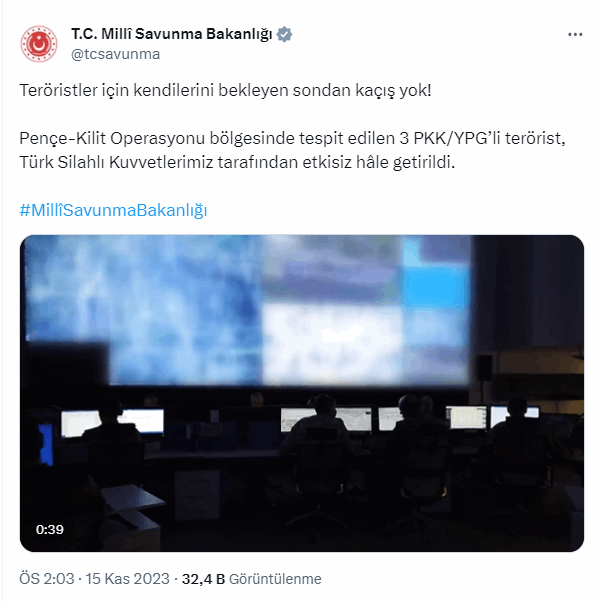Open the Millî Savunma Bakanlığı profile avatar
This screenshot has height=601, width=597.
(39, 44)
